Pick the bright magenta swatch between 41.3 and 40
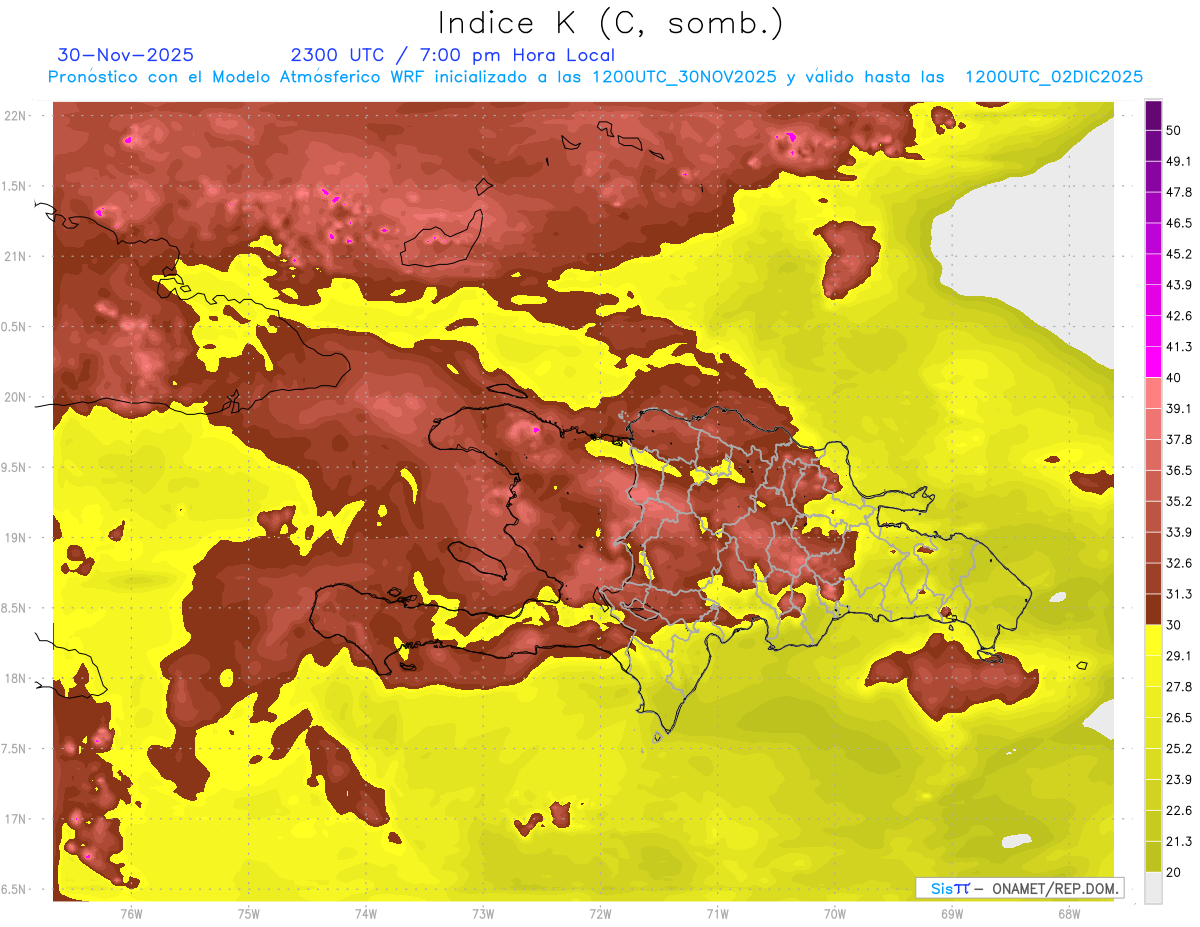Image resolution: width=1200 pixels, height=927 pixels. click(x=1153, y=360)
